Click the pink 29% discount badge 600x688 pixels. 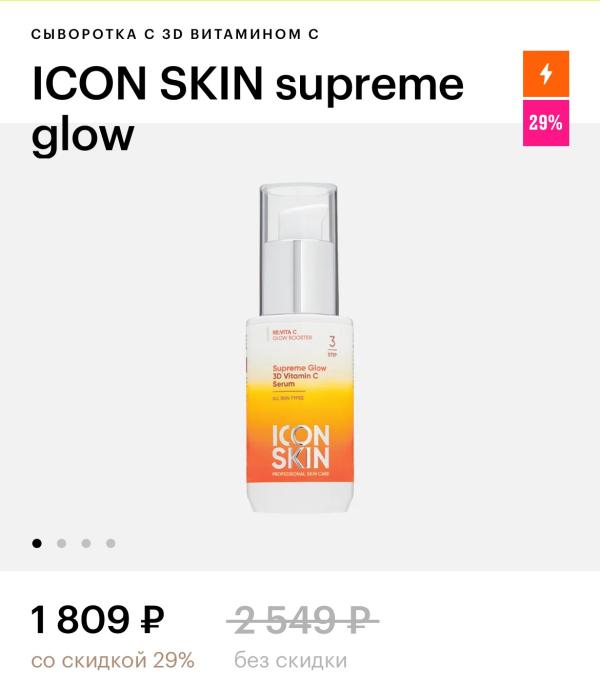(546, 123)
